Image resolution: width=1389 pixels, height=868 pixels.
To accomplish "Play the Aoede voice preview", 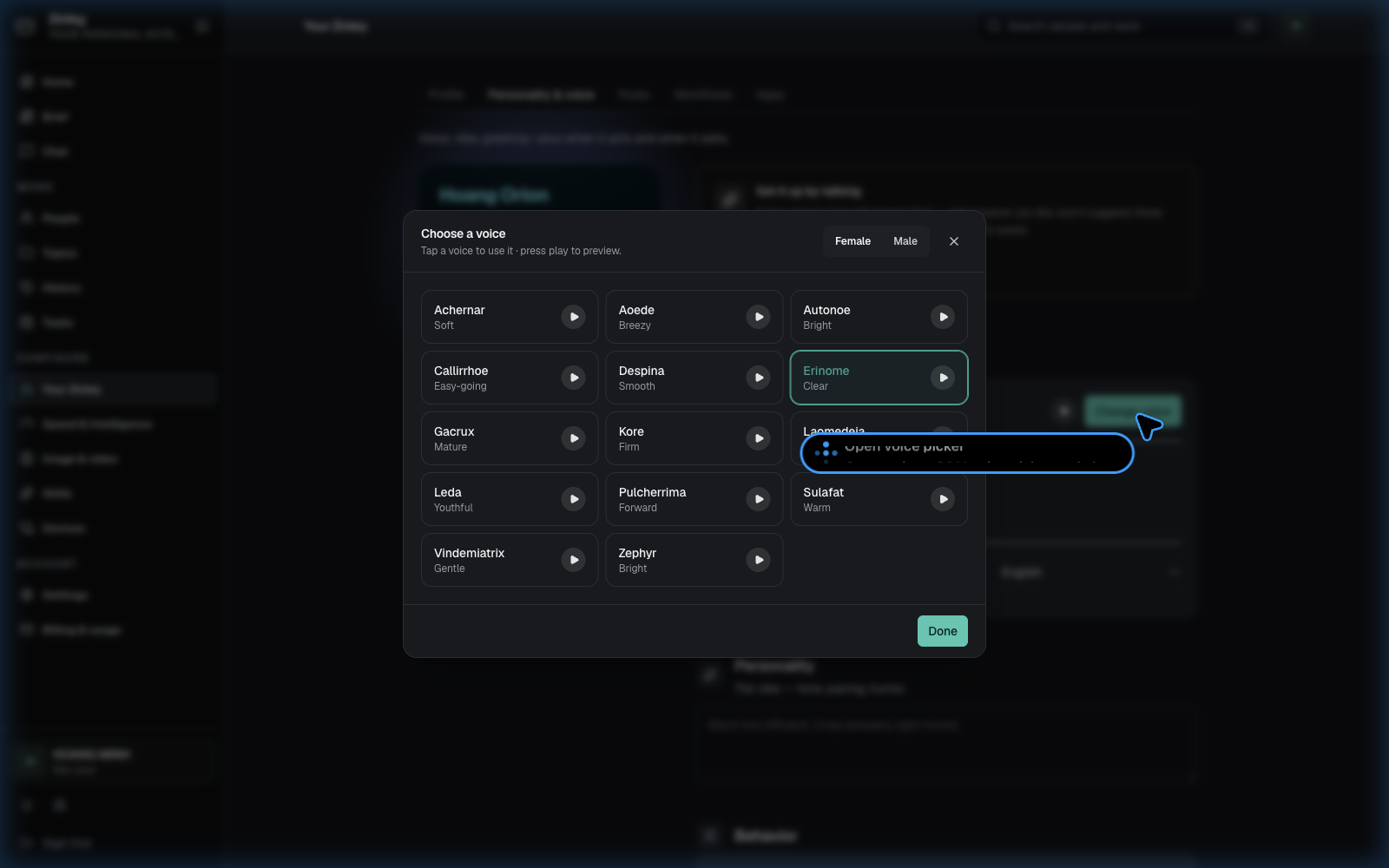I will tap(758, 317).
